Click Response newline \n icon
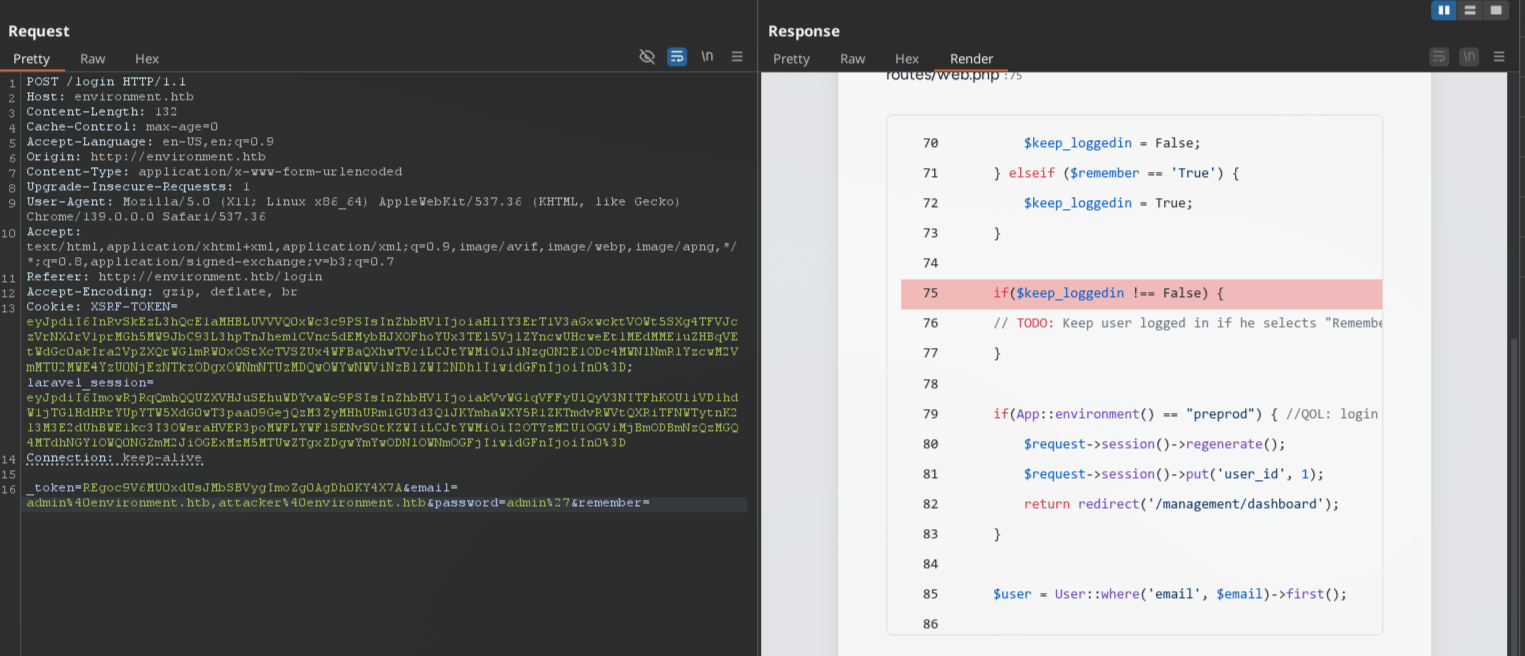1525x656 pixels. 1469,57
